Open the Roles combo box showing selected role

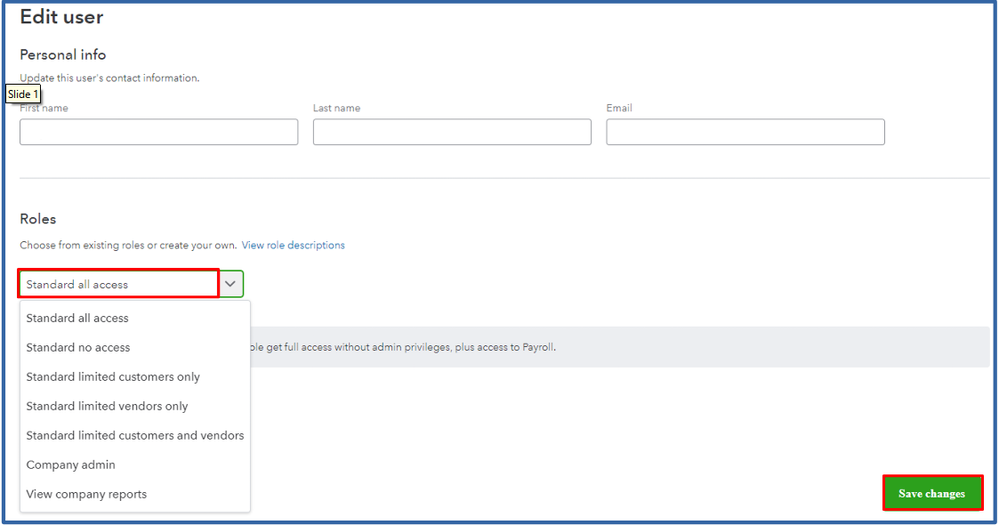[118, 284]
